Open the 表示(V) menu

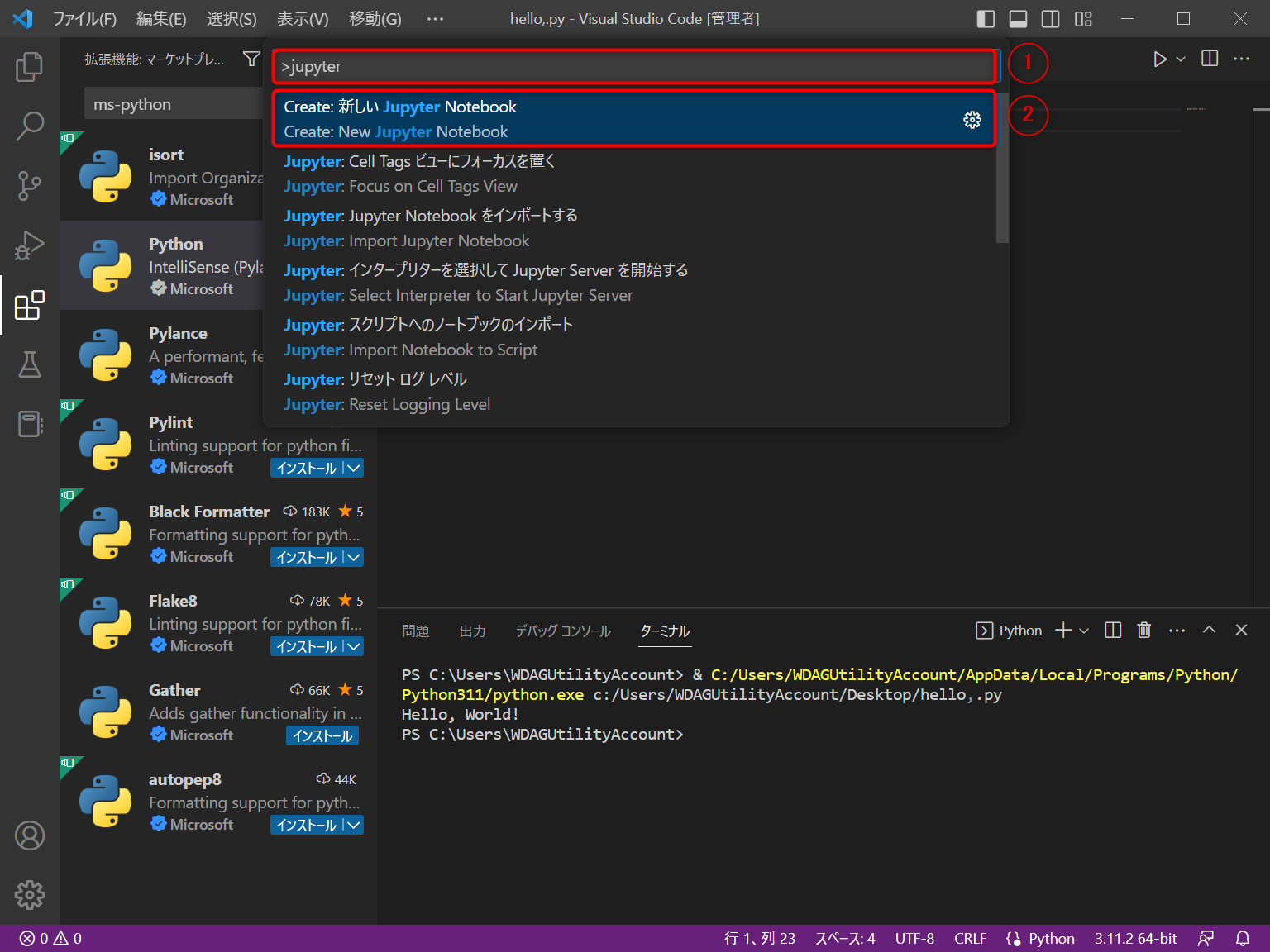point(303,19)
